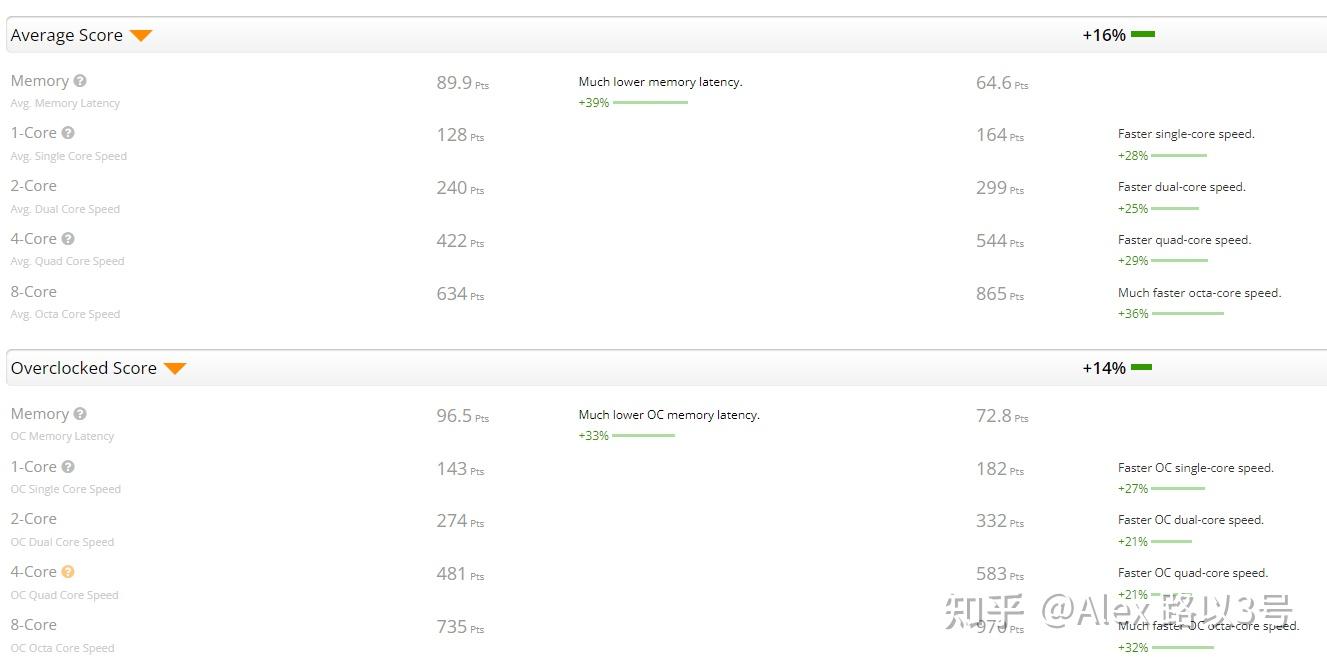Viewport: 1327px width, 665px height.
Task: Click "Faster single-core speed." description
Action: click(1186, 134)
